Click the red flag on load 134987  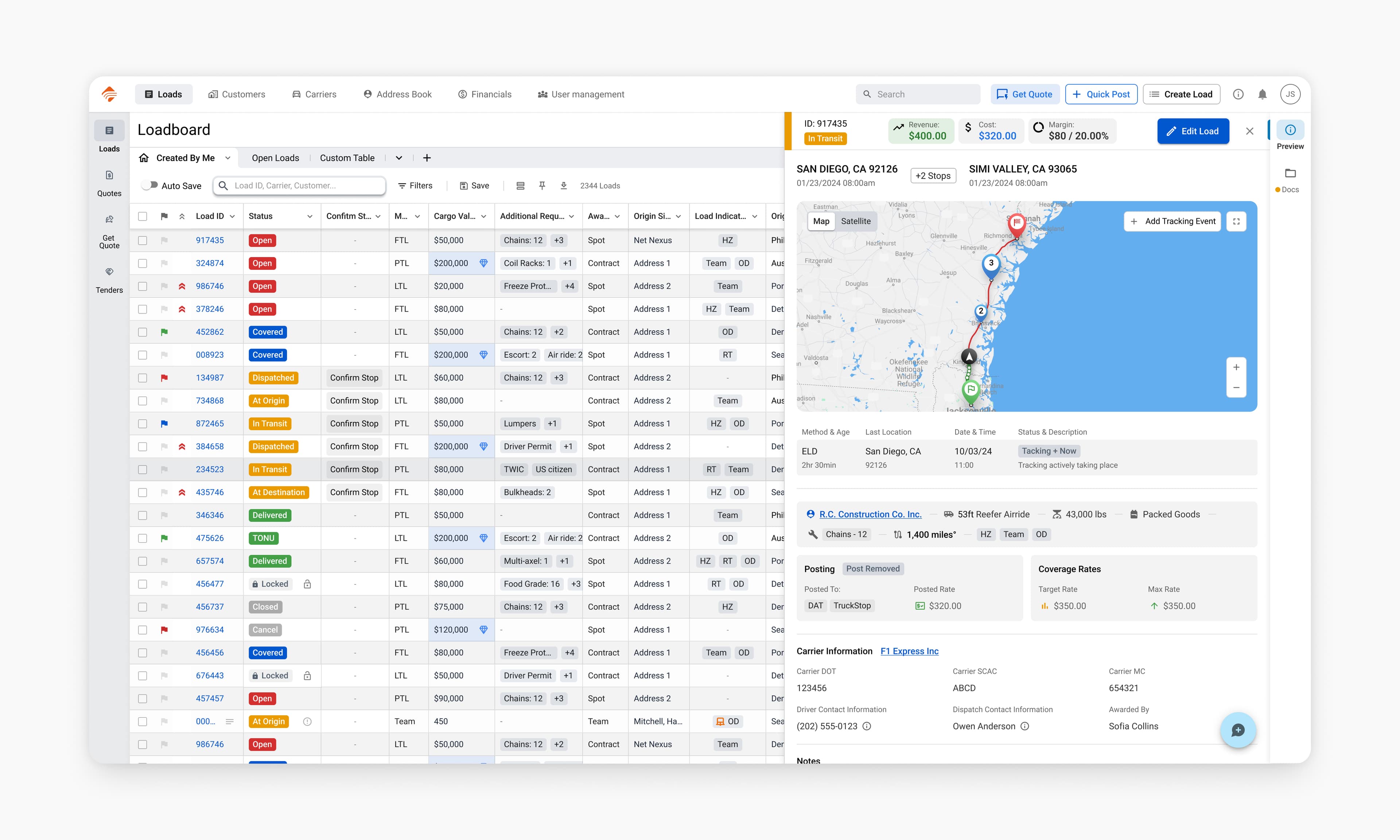coord(164,378)
